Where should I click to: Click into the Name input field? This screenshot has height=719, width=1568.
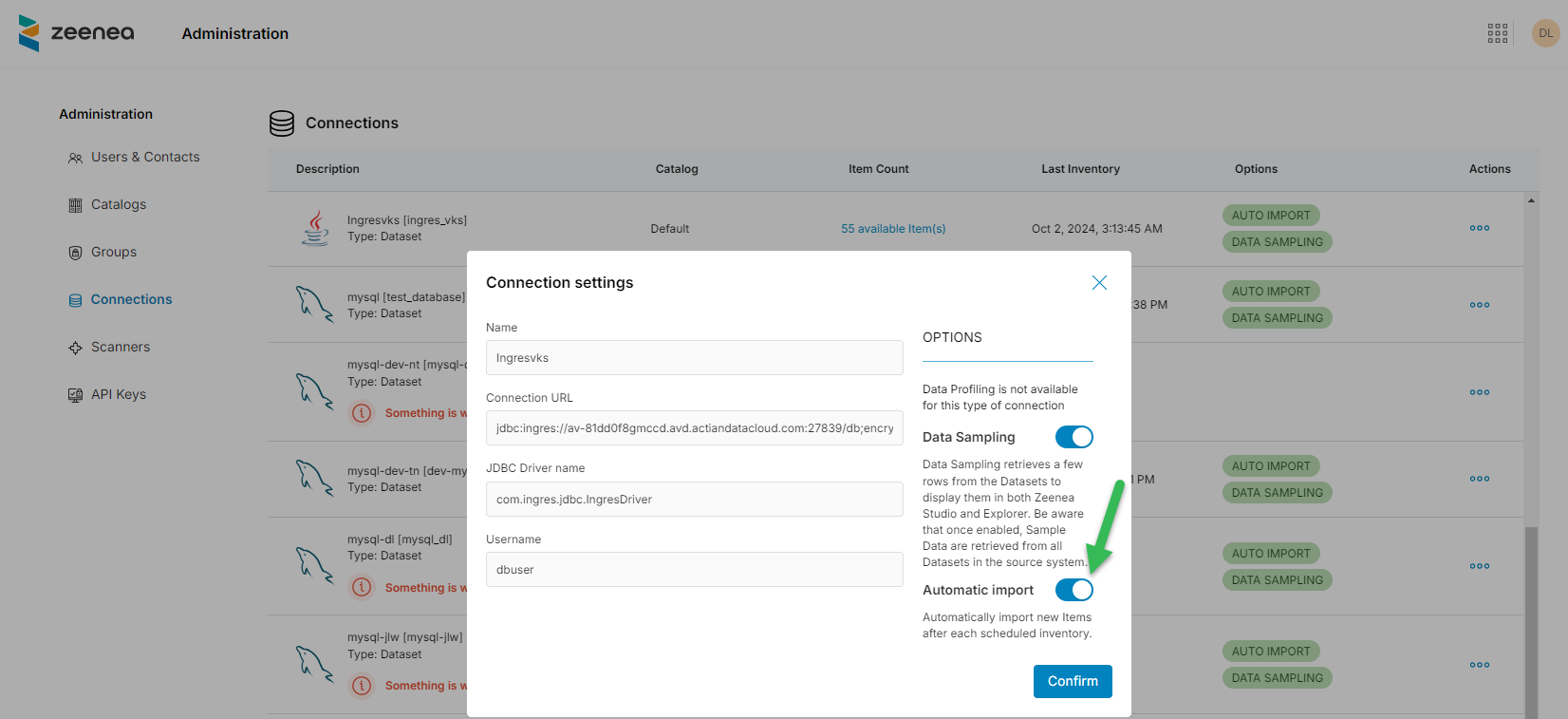tap(694, 358)
